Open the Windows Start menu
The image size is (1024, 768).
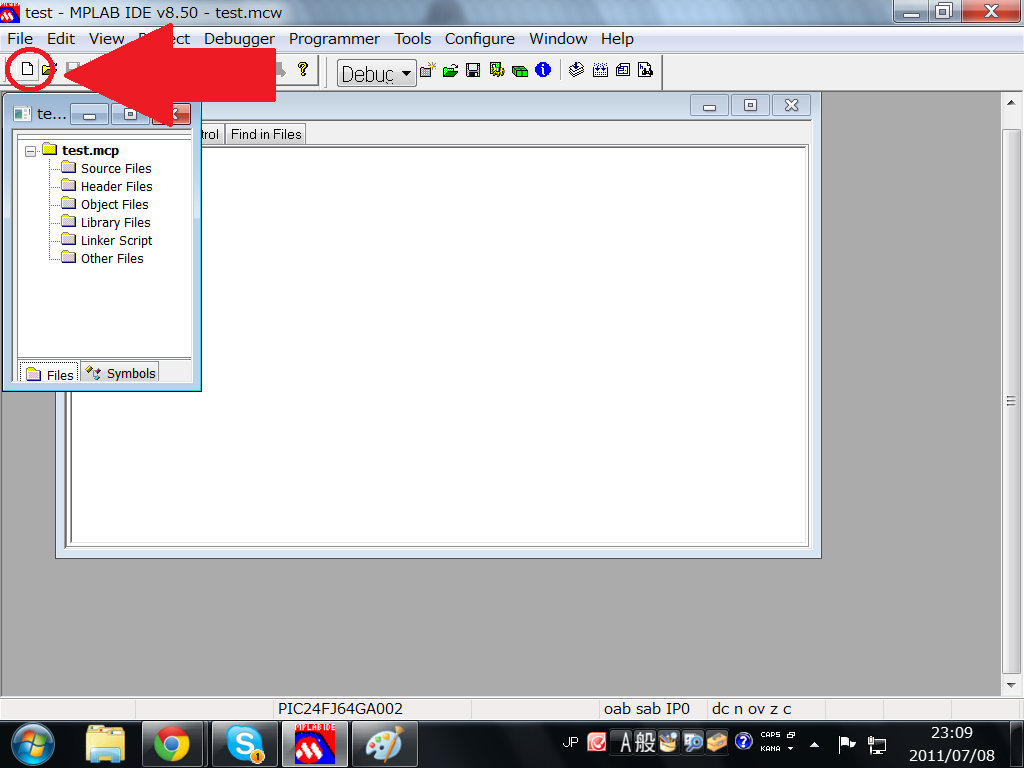click(33, 744)
